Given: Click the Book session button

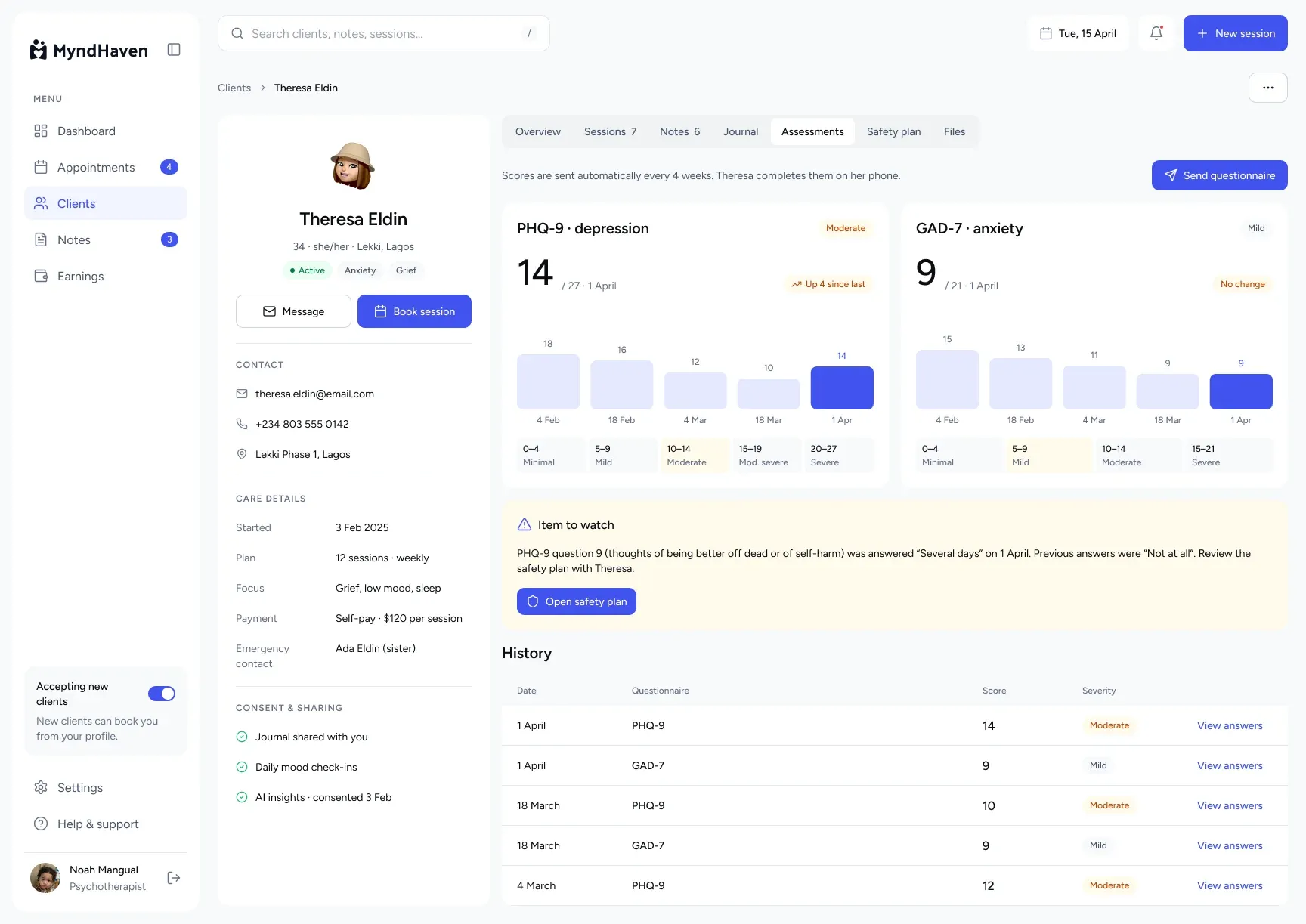Looking at the screenshot, I should pos(414,311).
